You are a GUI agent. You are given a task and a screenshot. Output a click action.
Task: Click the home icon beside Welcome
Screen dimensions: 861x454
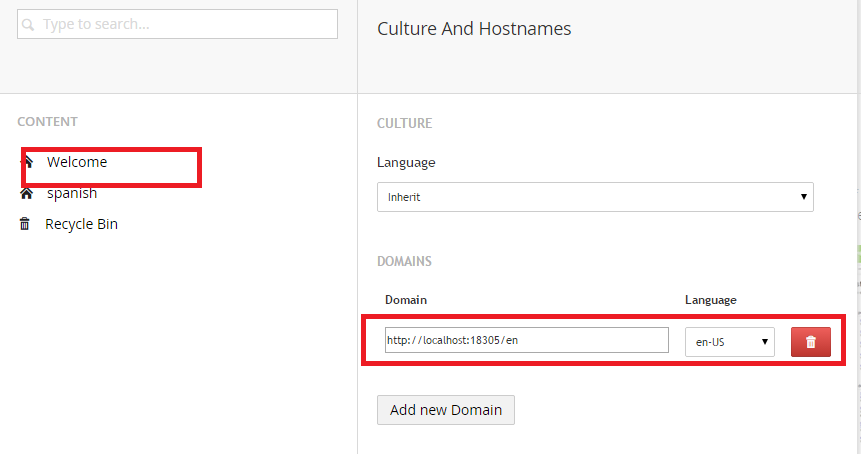(26, 161)
